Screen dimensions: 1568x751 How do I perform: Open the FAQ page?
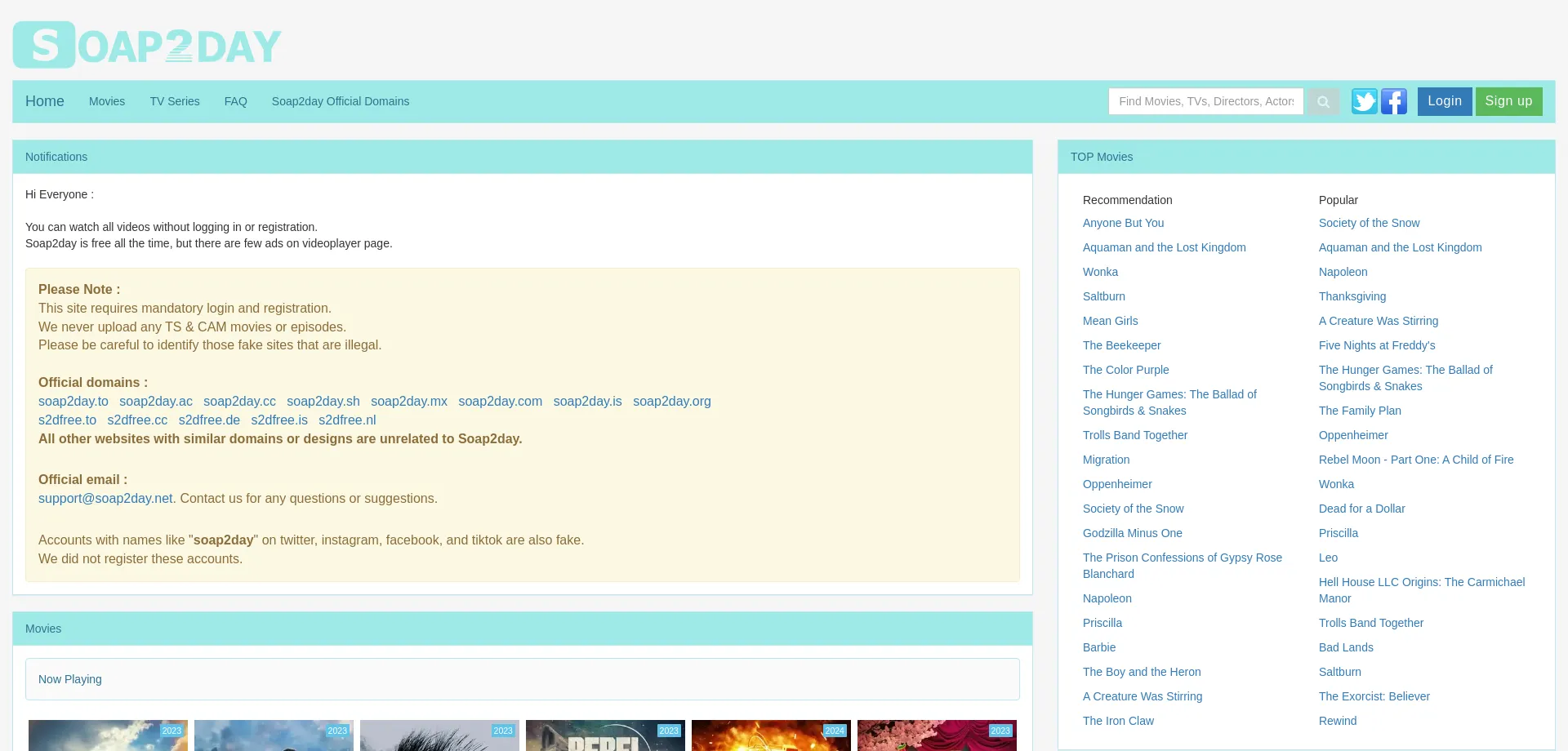click(235, 101)
